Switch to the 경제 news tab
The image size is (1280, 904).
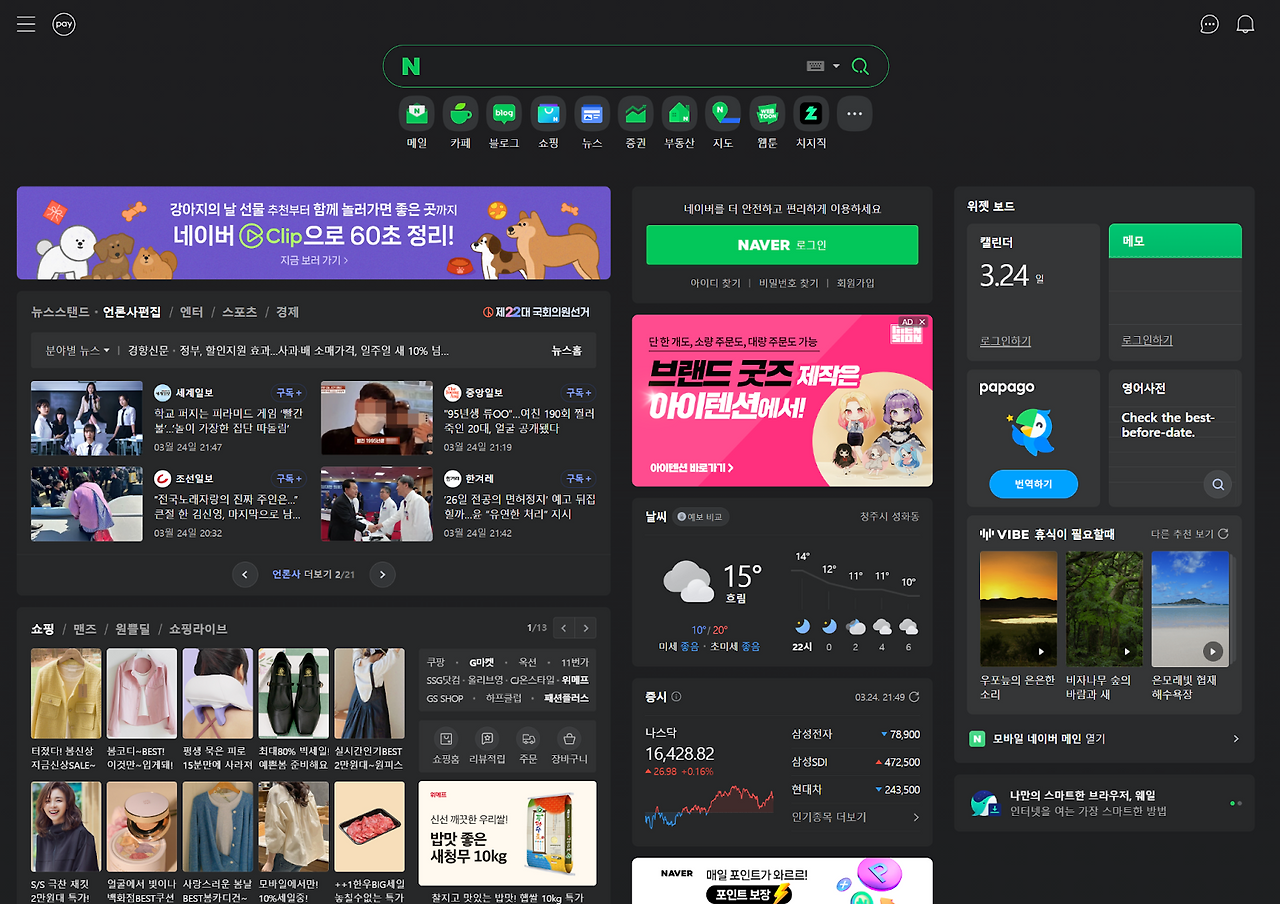tap(287, 312)
